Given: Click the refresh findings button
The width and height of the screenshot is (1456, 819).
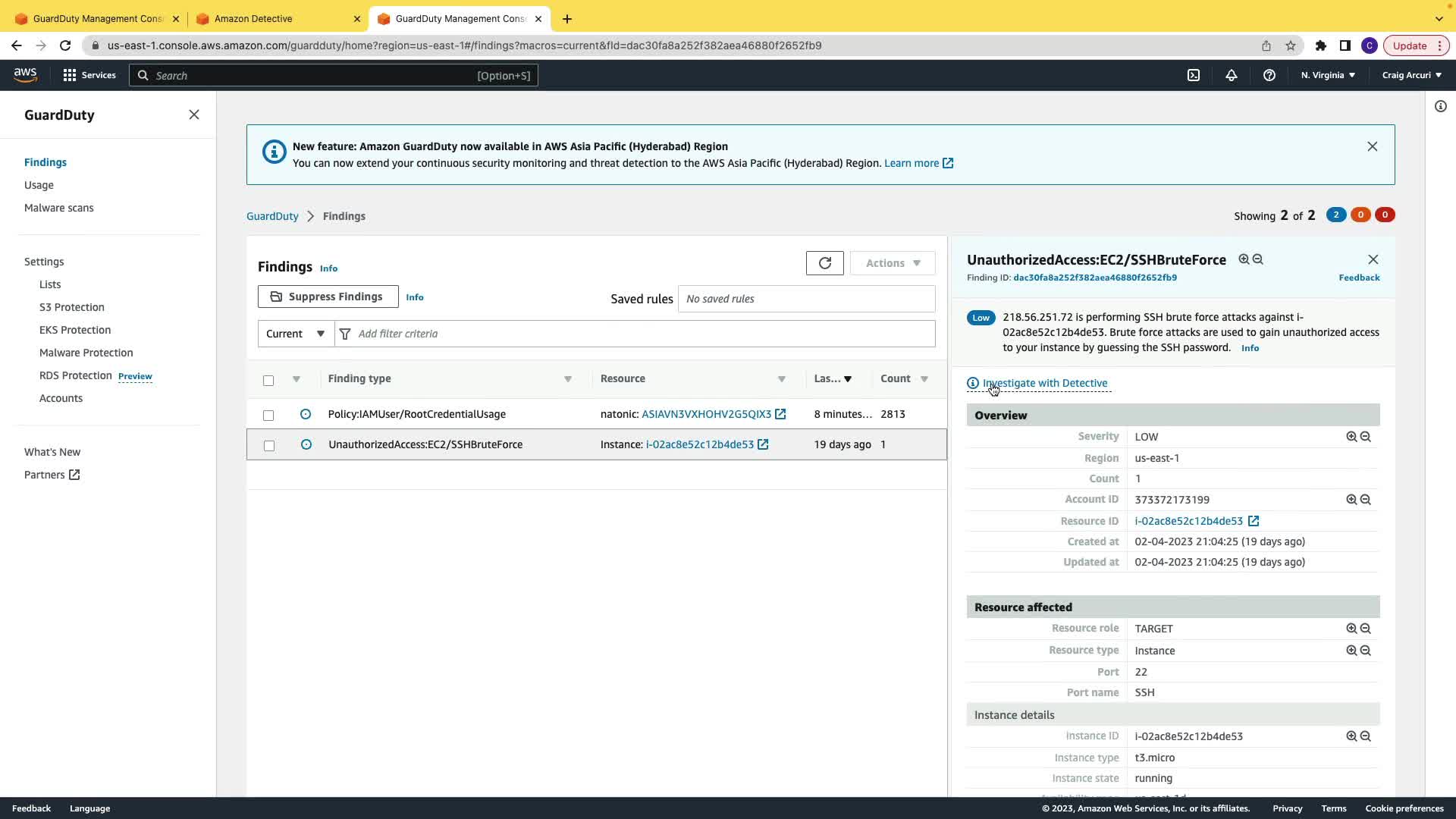Looking at the screenshot, I should [824, 263].
